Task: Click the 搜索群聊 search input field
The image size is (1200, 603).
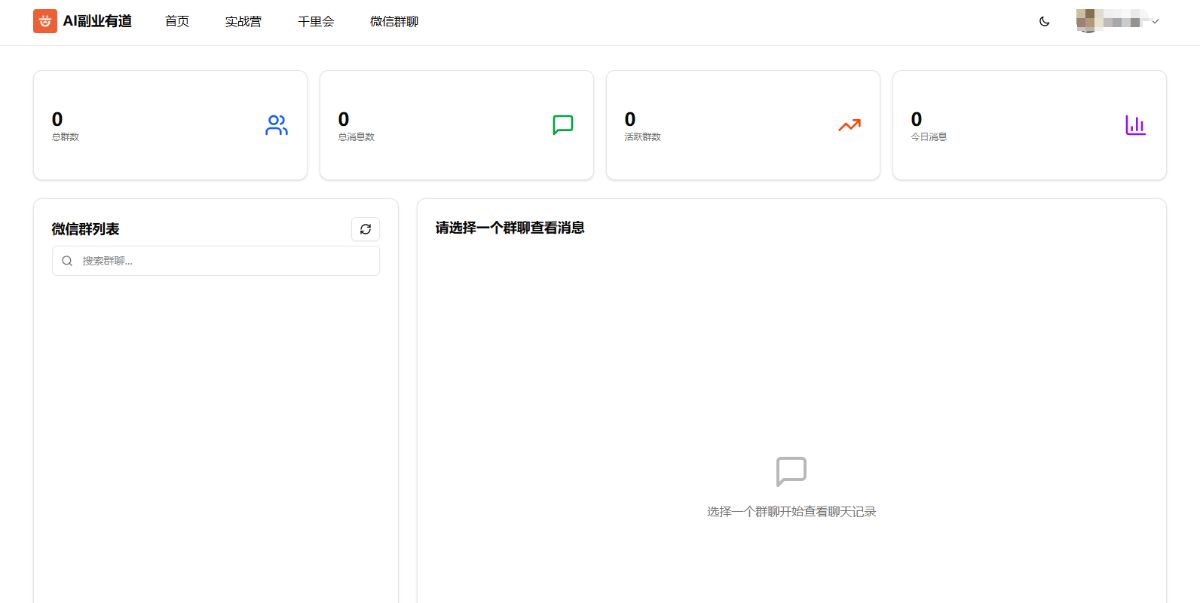Action: pyautogui.click(x=215, y=260)
